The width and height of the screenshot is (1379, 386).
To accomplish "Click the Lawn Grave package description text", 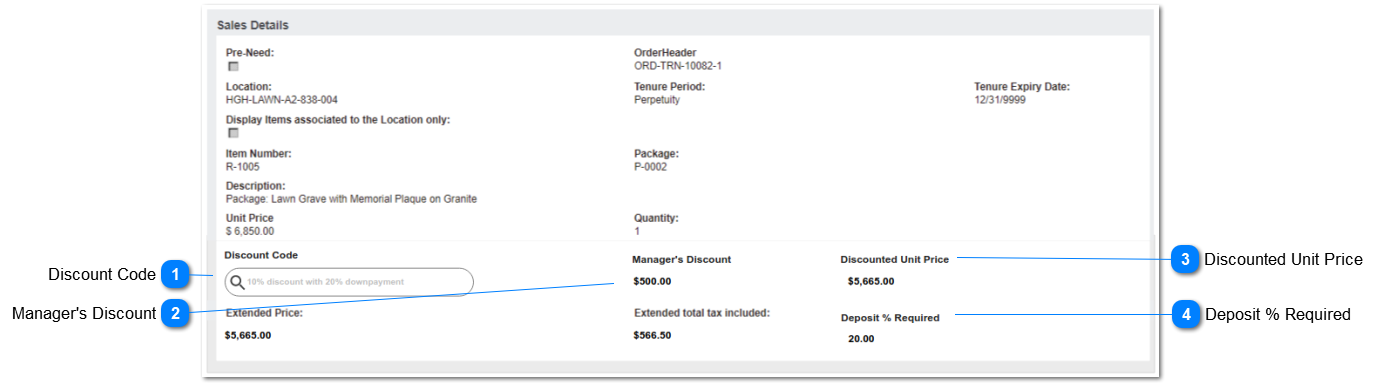I will point(351,199).
